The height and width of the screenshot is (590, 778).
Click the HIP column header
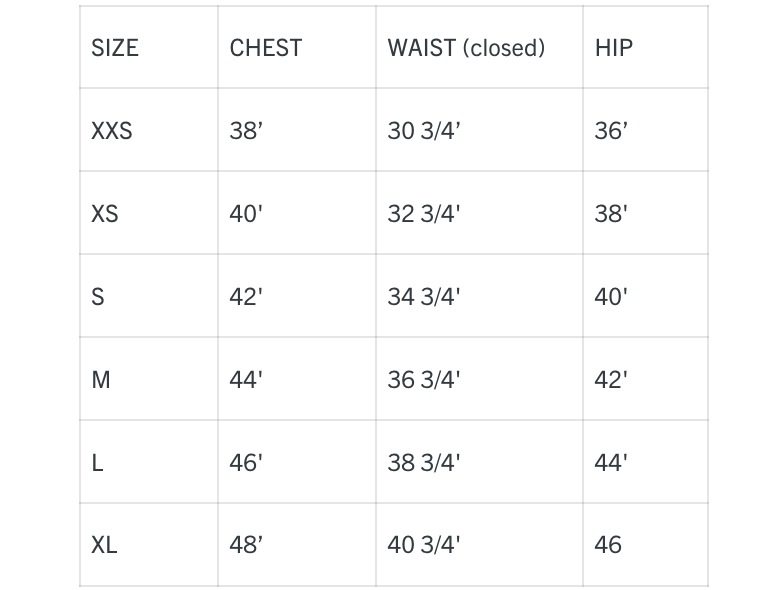pyautogui.click(x=614, y=48)
